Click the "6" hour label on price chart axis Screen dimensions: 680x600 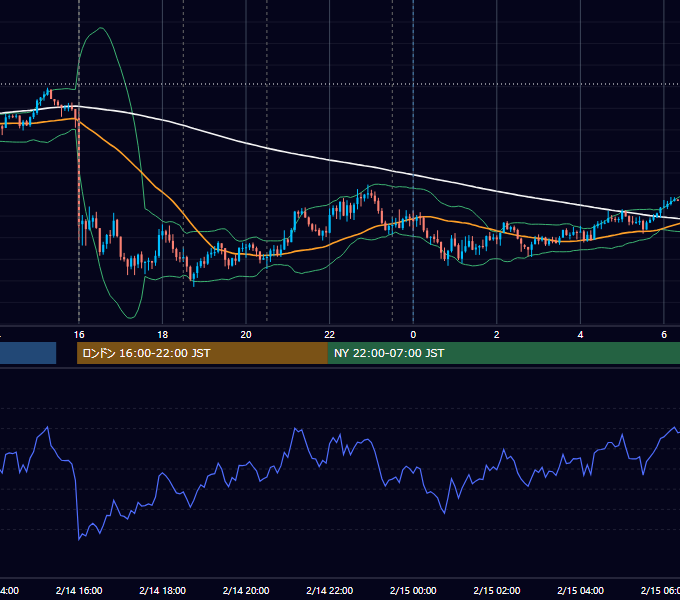point(664,335)
